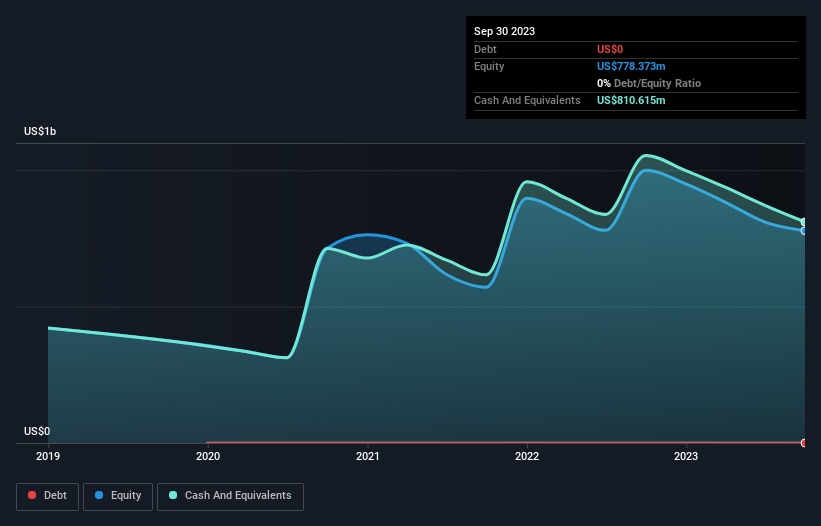
Task: Click the red Debt end-point marker
Action: click(x=804, y=443)
